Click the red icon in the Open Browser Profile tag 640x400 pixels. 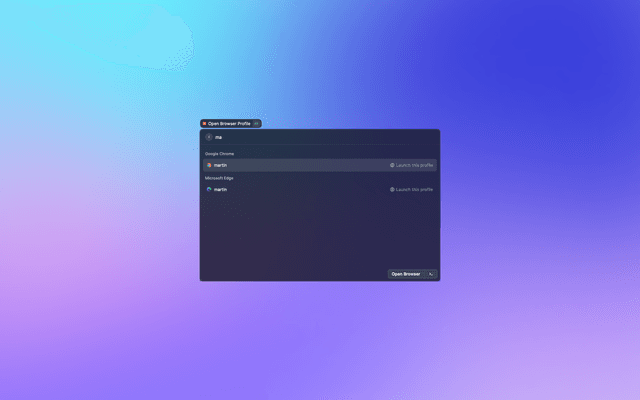tap(204, 124)
